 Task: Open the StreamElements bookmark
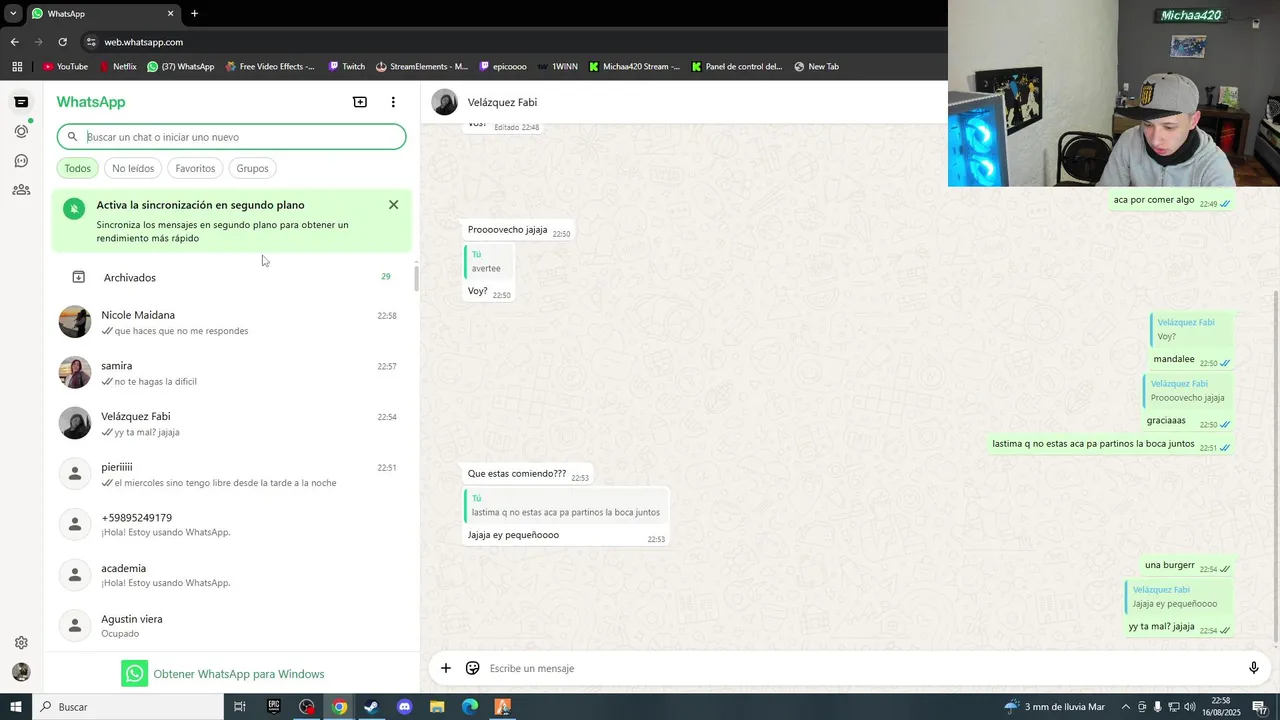click(422, 67)
